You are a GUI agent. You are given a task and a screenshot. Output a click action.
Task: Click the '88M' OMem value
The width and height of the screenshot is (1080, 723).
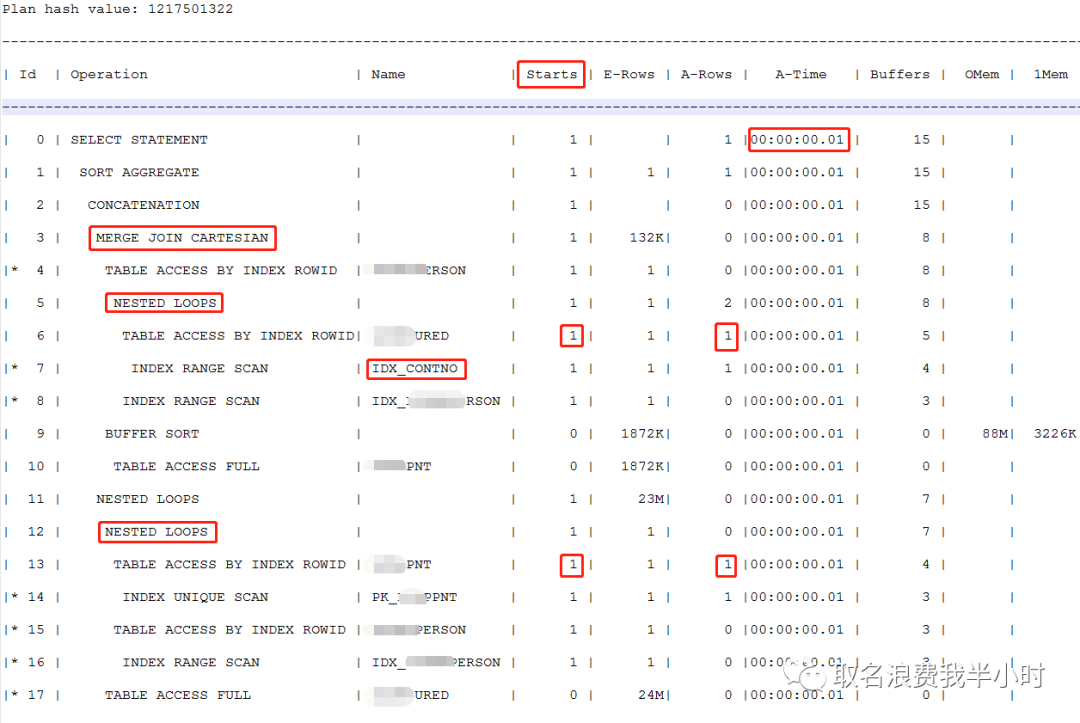point(995,434)
